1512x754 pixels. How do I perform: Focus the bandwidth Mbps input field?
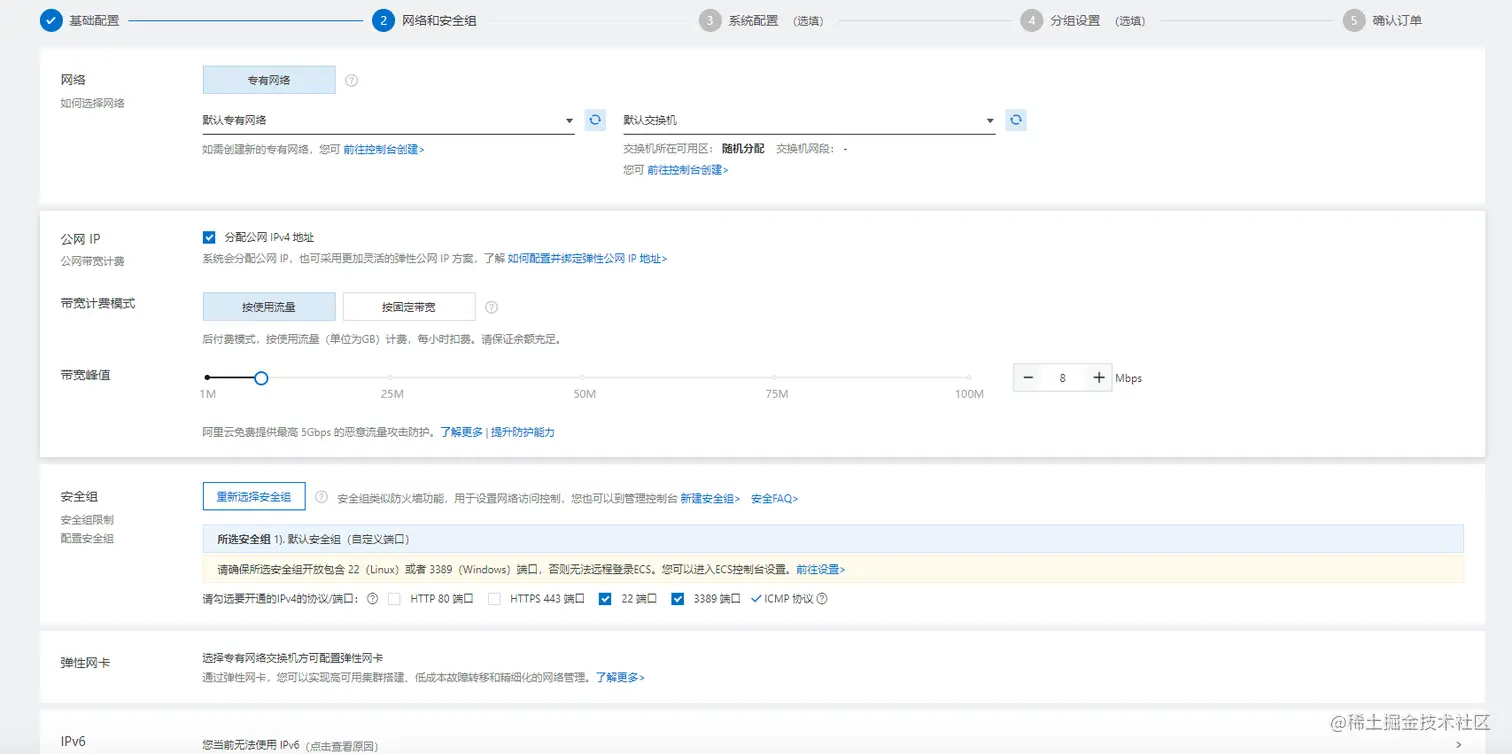pos(1063,377)
